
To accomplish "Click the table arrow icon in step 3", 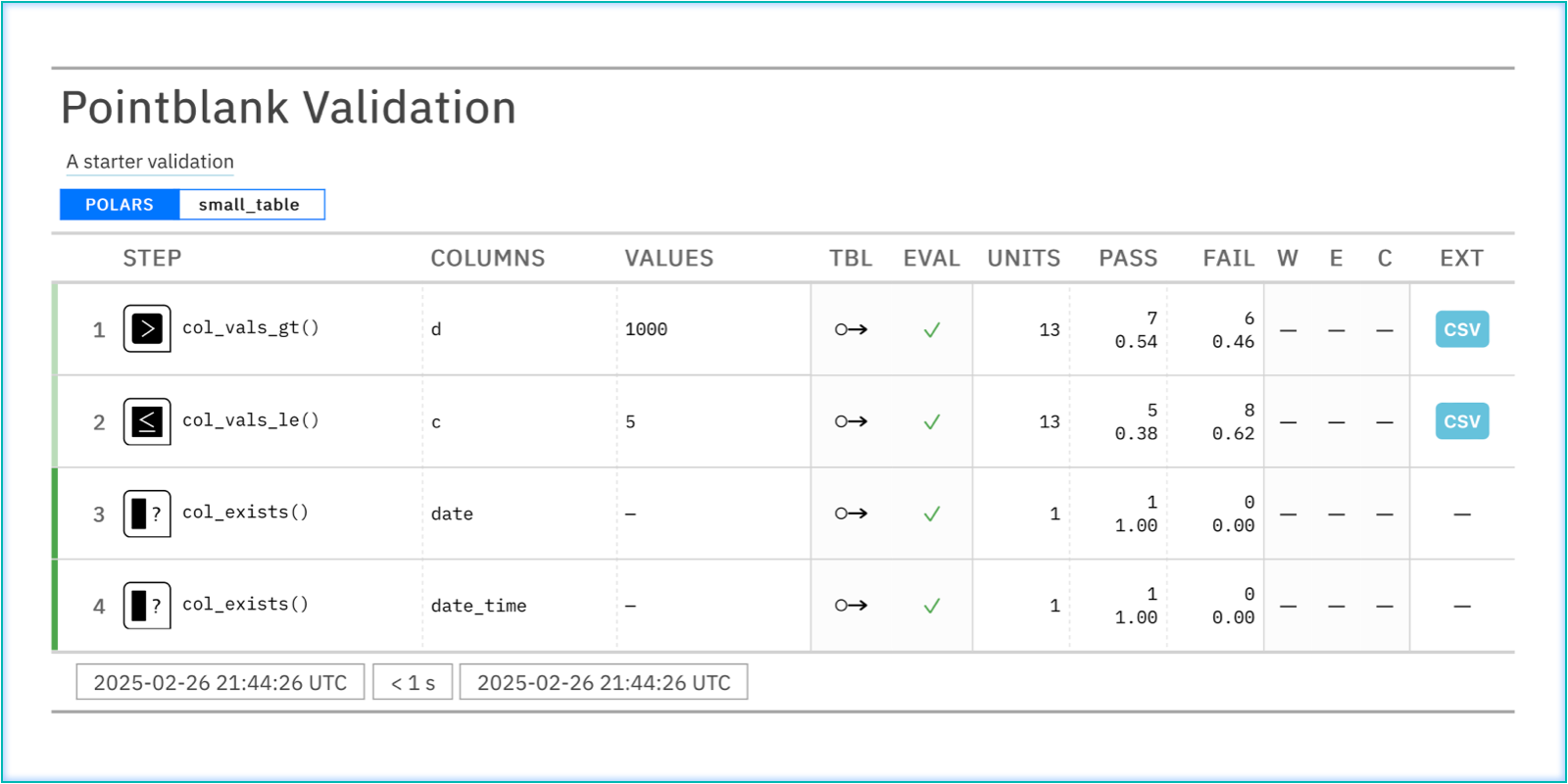I will [x=851, y=514].
